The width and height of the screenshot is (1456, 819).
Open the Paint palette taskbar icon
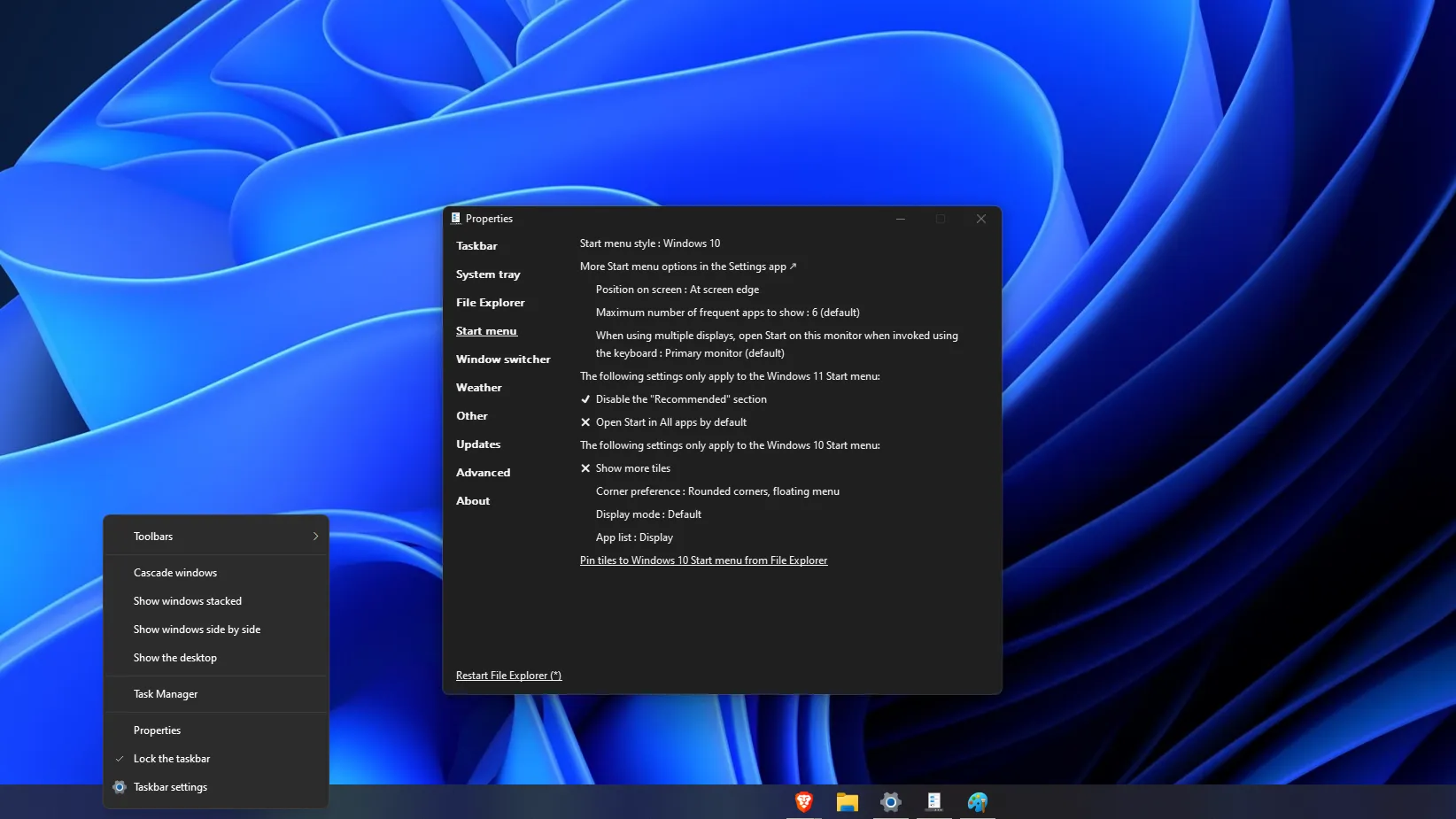coord(978,802)
